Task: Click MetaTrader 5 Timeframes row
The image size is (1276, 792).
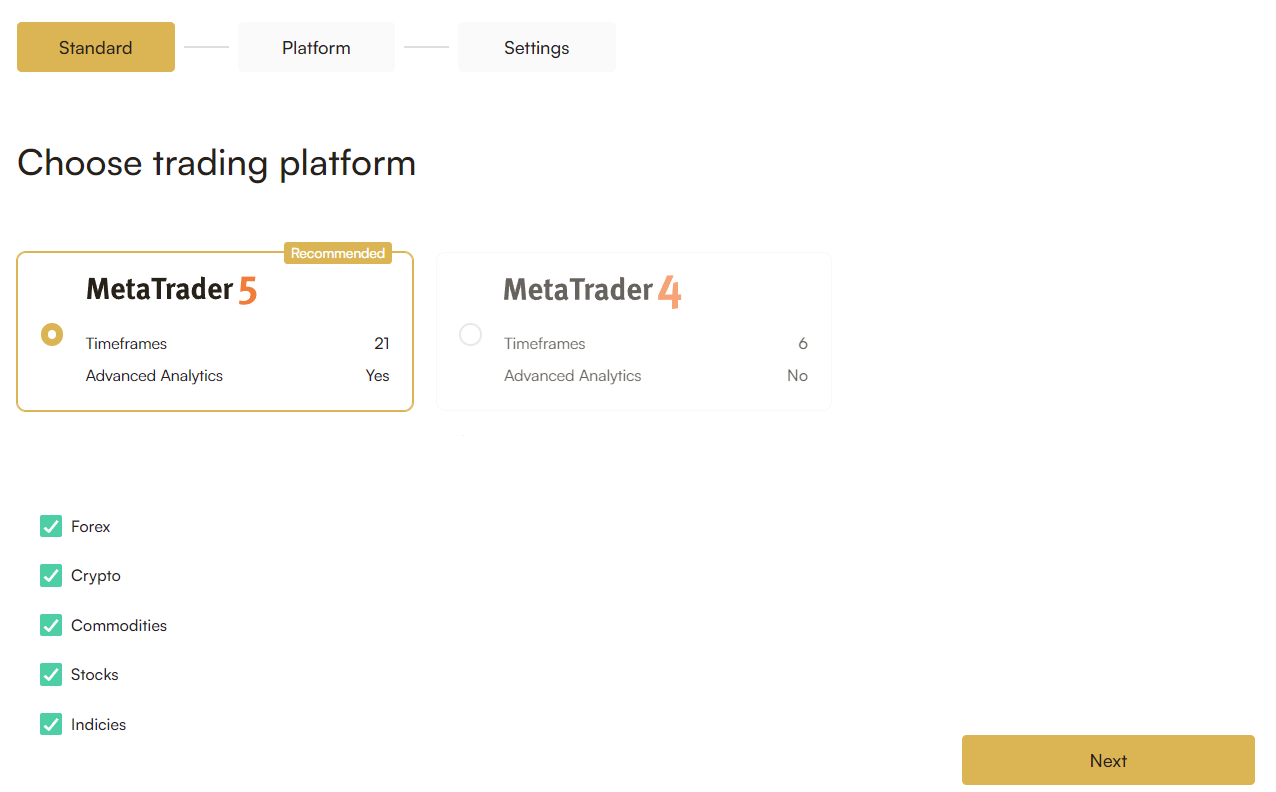Action: [238, 343]
